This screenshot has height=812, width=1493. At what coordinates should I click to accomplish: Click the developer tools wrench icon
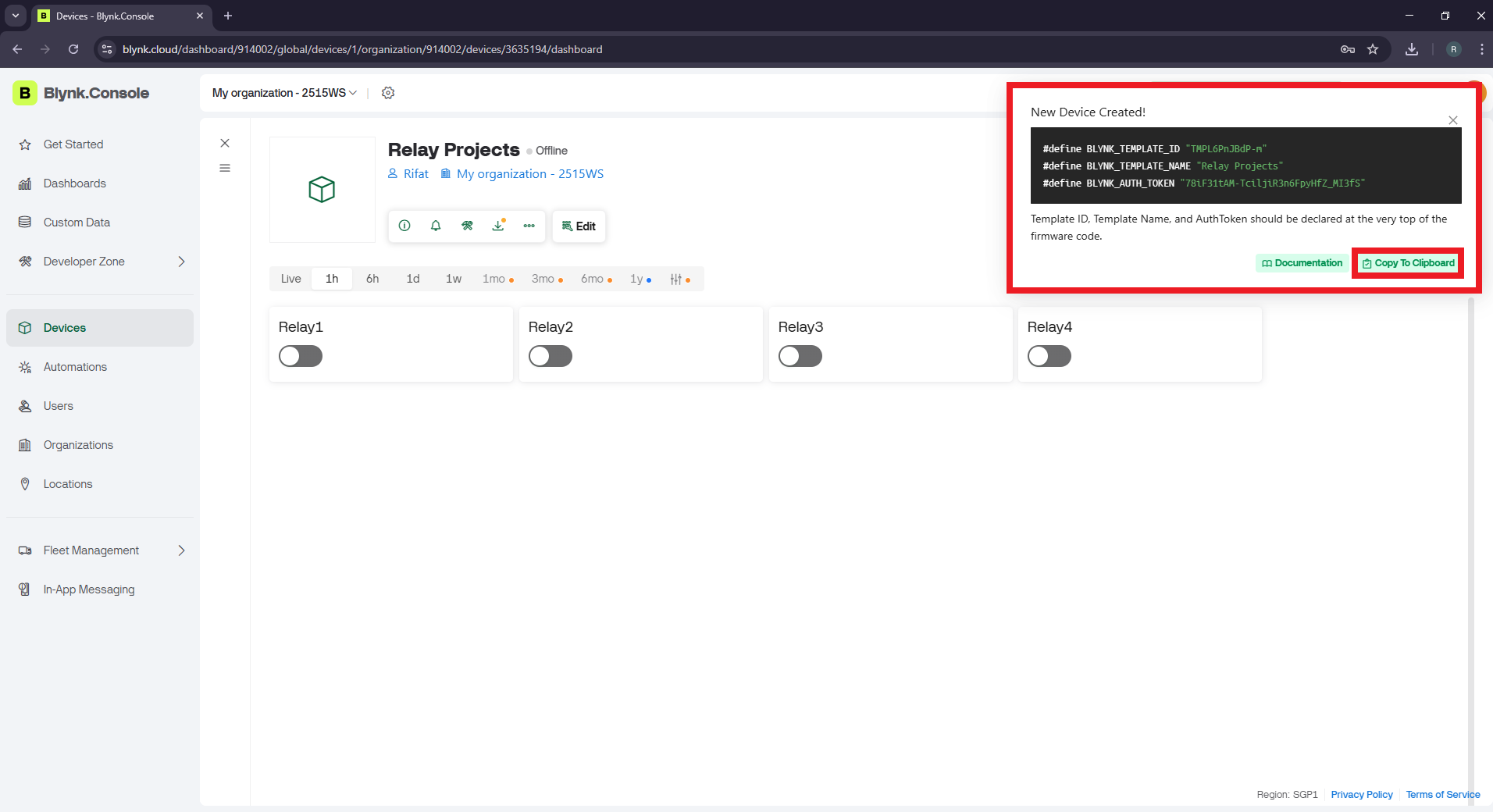pos(467,226)
